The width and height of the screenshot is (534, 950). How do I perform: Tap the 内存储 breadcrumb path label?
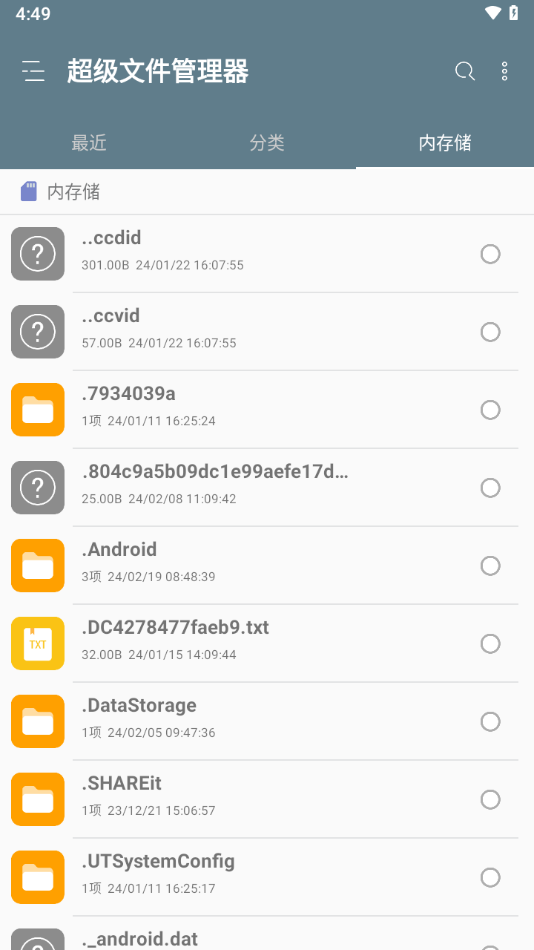(x=73, y=192)
